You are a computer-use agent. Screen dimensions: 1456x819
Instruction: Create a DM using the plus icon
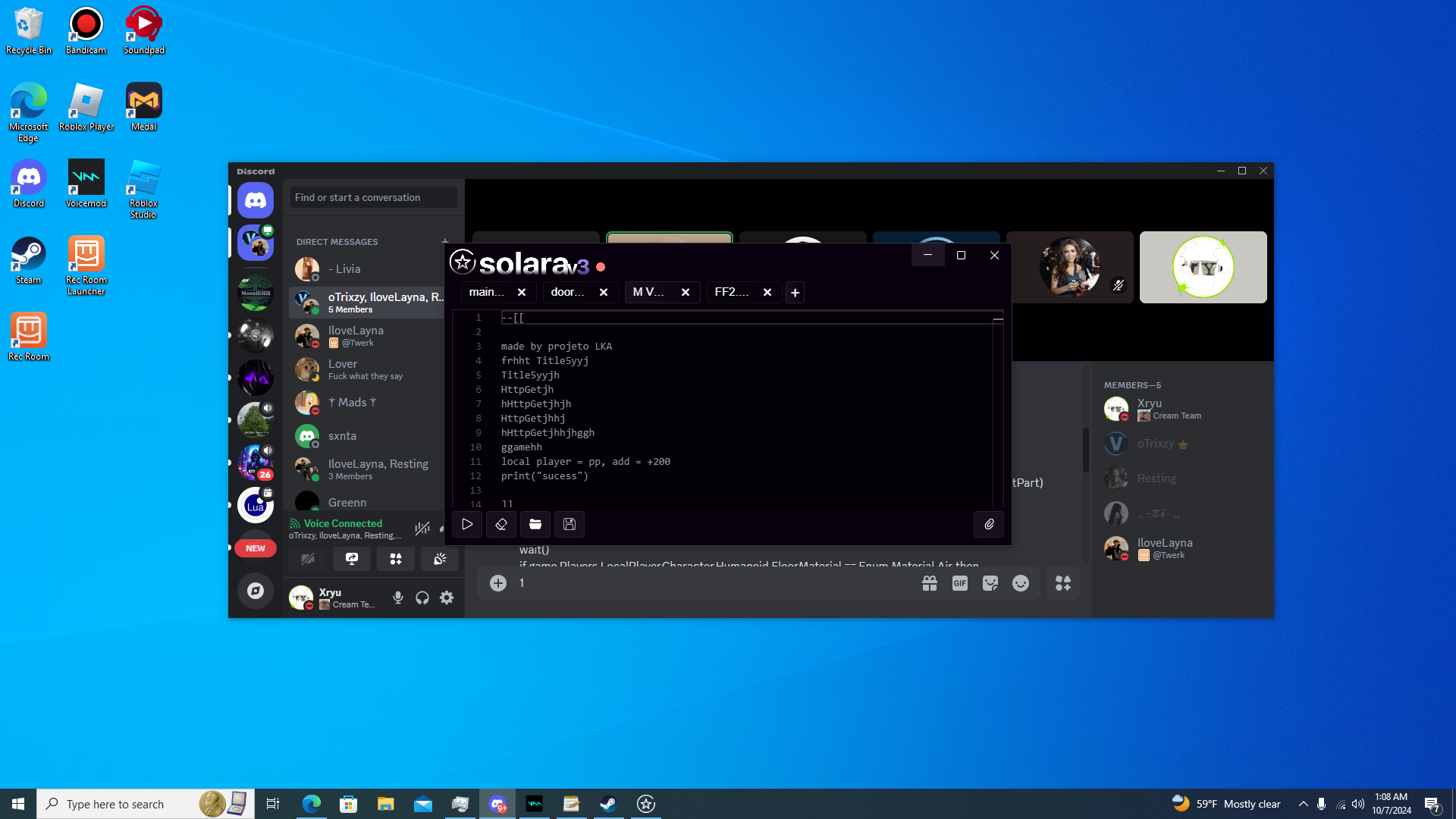(x=445, y=242)
